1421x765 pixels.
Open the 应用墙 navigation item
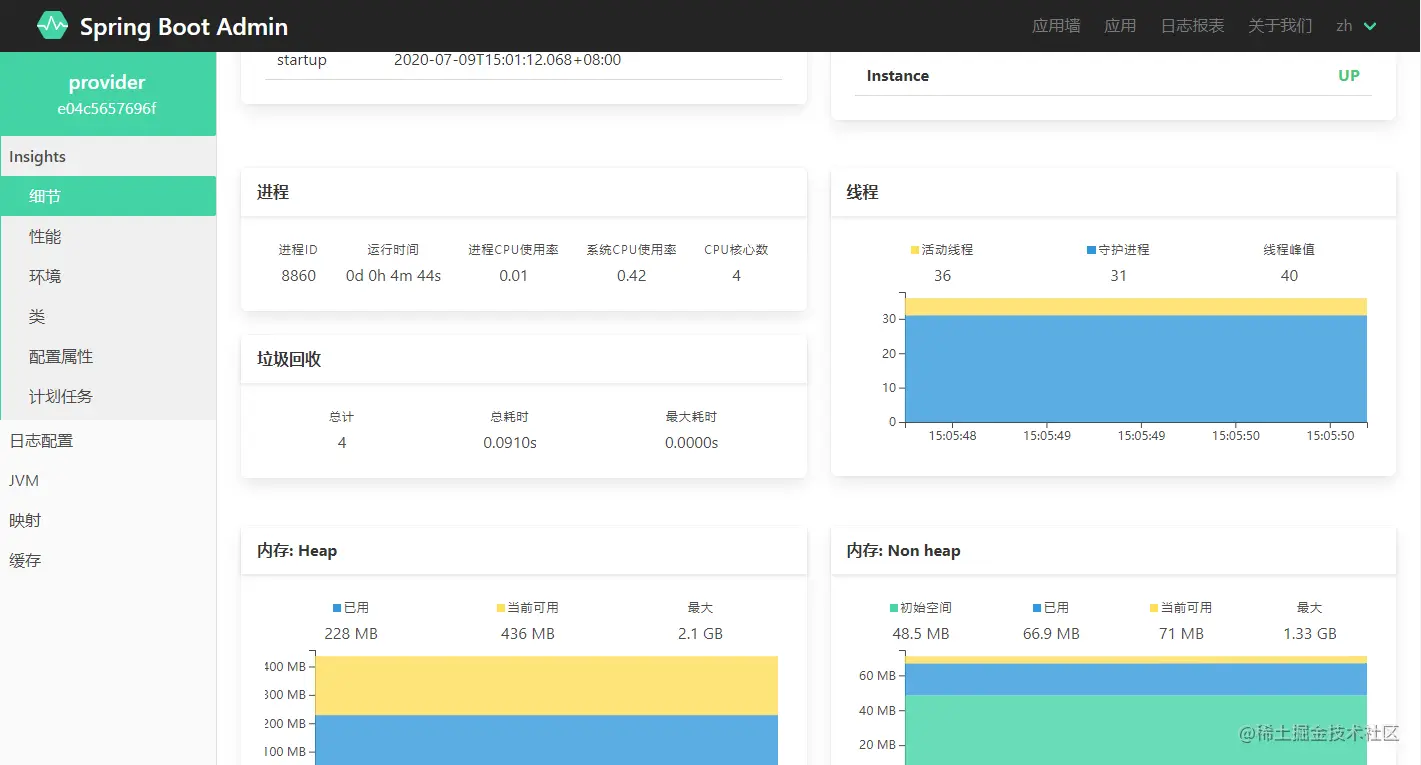click(1056, 26)
